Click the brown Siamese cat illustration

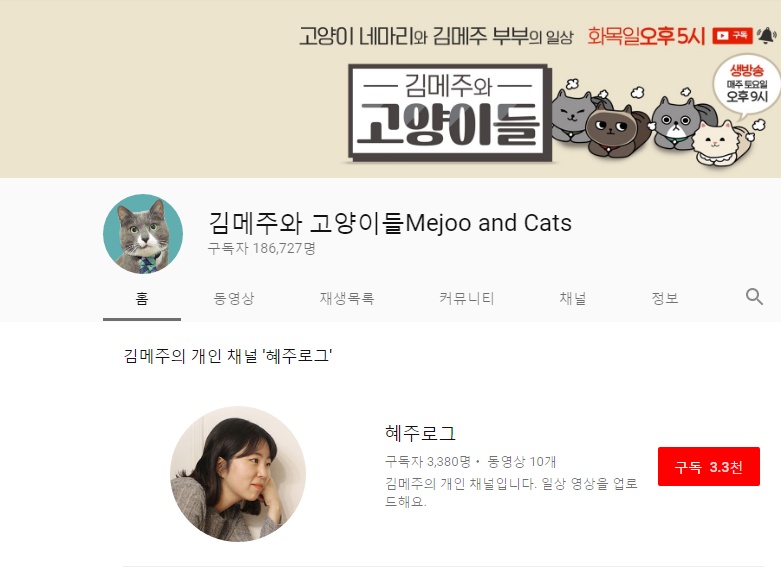(616, 128)
